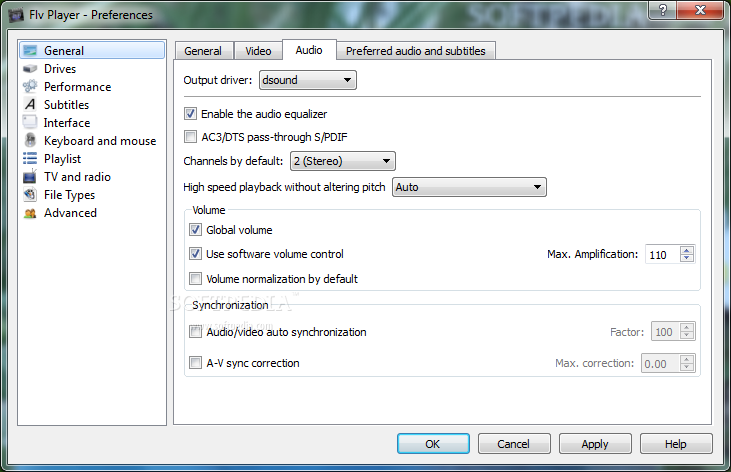Viewport: 731px width, 472px height.
Task: Increase Max. Amplification with up arrow
Action: point(687,250)
